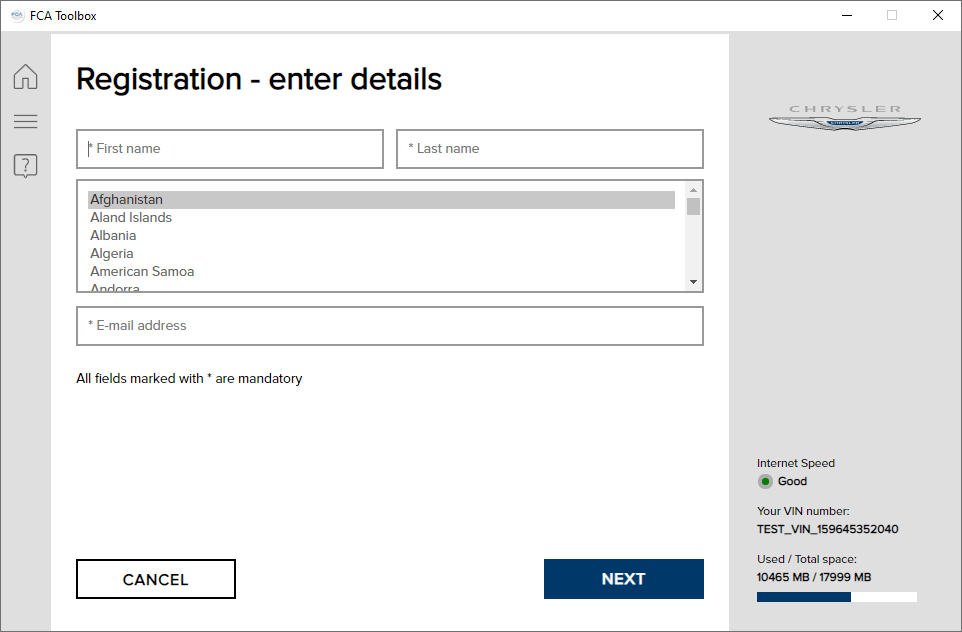Viewport: 962px width, 632px height.
Task: Click the green Internet Speed indicator
Action: (765, 481)
